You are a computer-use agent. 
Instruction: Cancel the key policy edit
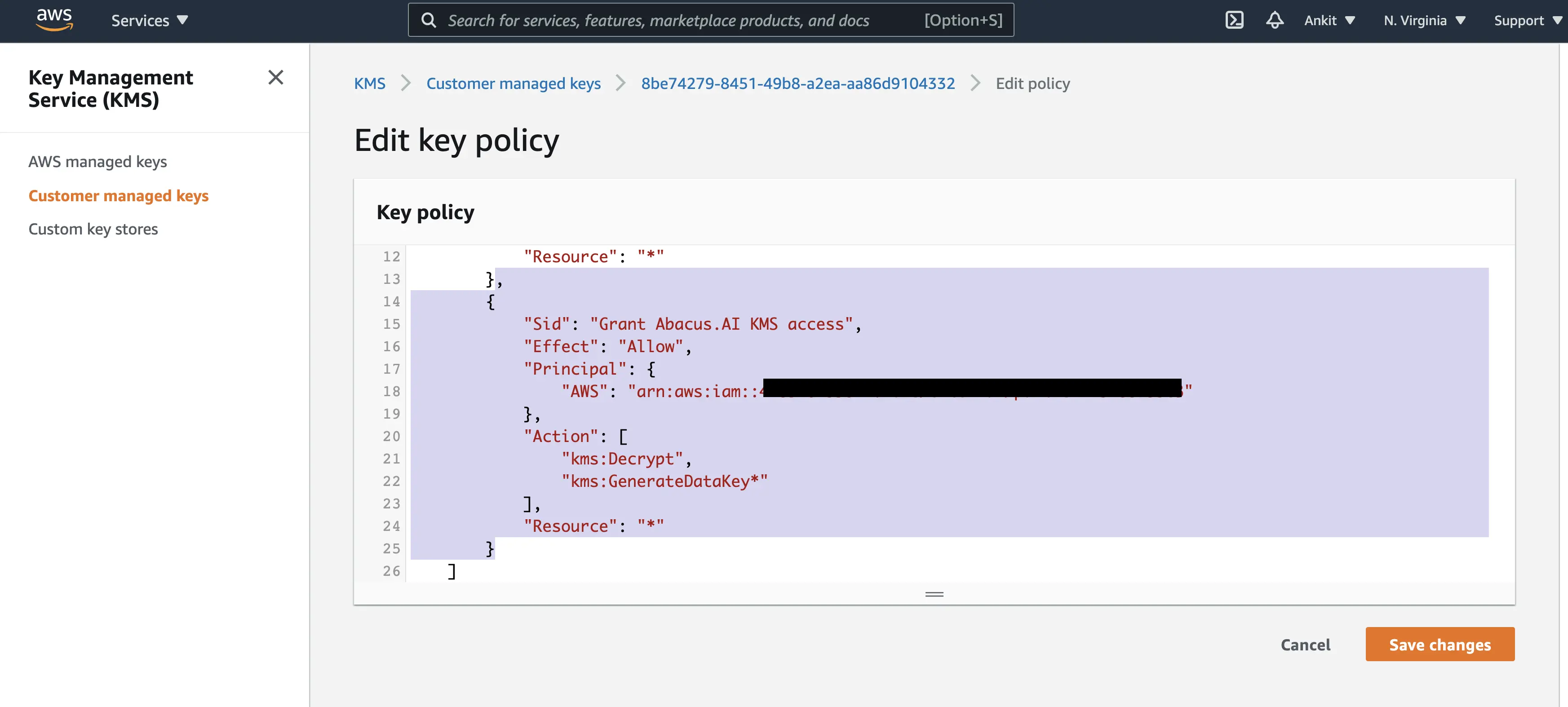point(1305,644)
